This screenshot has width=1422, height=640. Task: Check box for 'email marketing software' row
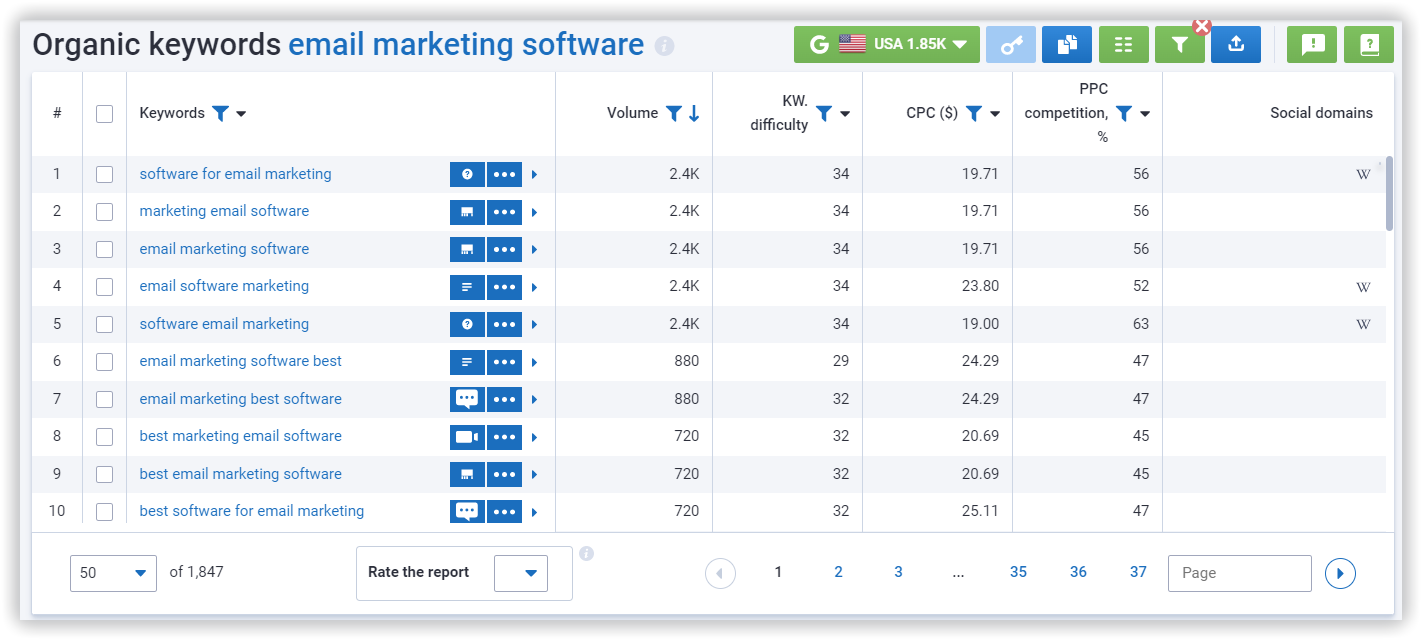104,249
